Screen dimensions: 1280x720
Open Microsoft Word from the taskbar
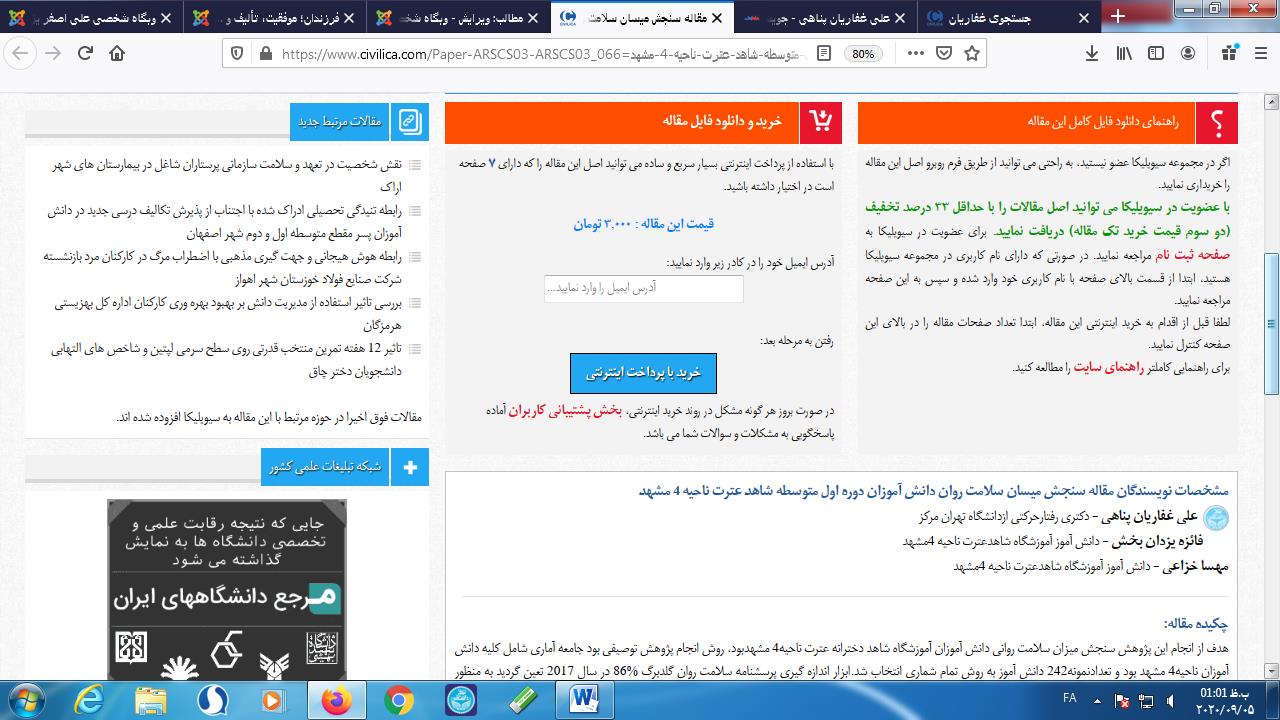584,699
